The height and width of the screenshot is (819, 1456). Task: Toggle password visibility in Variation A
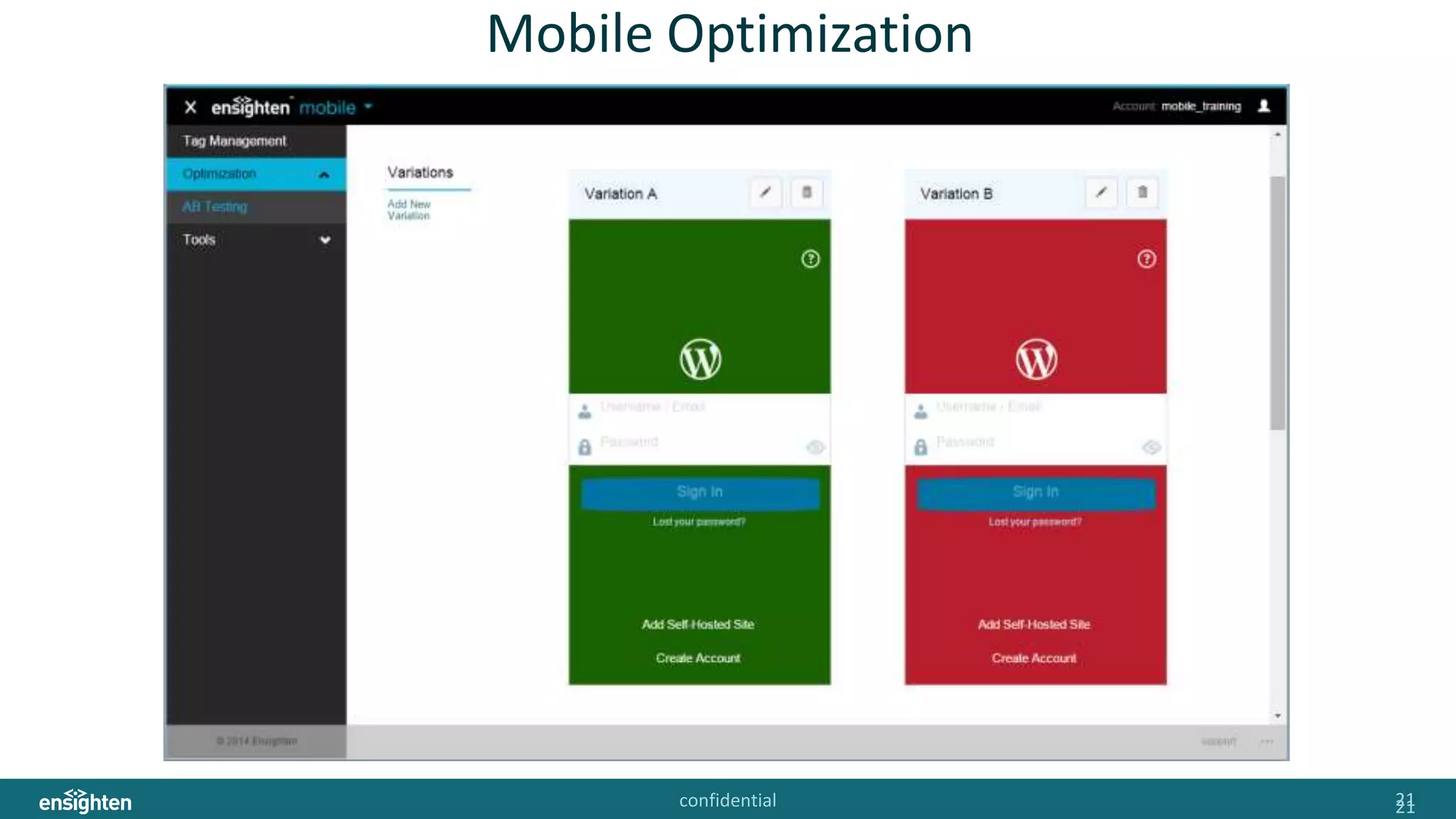[x=815, y=447]
